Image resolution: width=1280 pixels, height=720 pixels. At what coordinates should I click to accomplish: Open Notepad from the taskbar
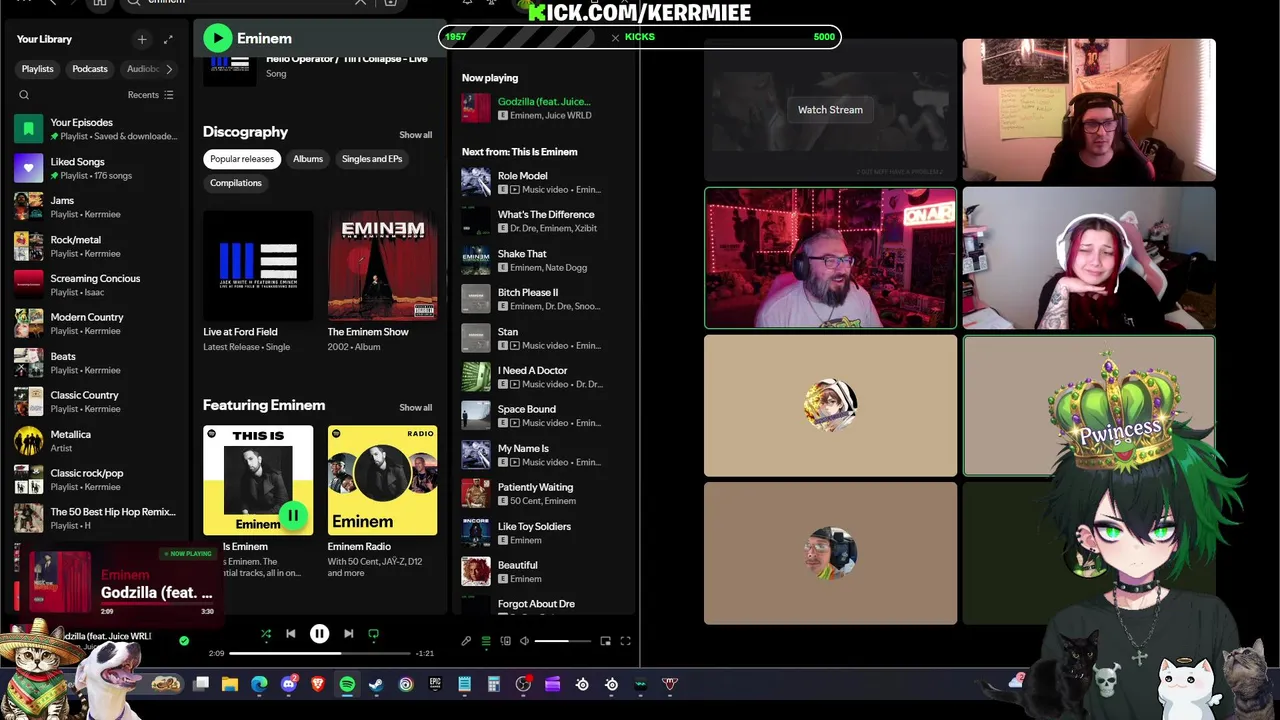[464, 684]
